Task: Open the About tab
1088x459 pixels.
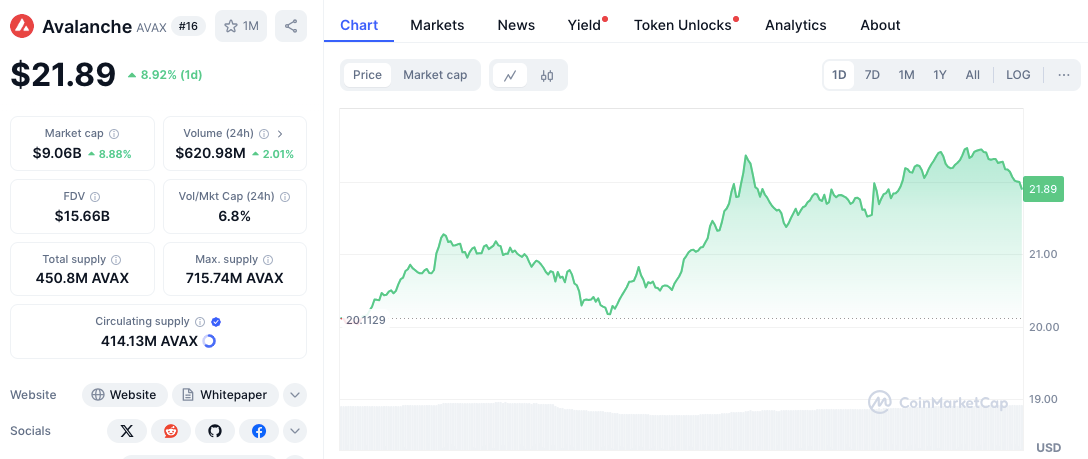Action: (881, 26)
